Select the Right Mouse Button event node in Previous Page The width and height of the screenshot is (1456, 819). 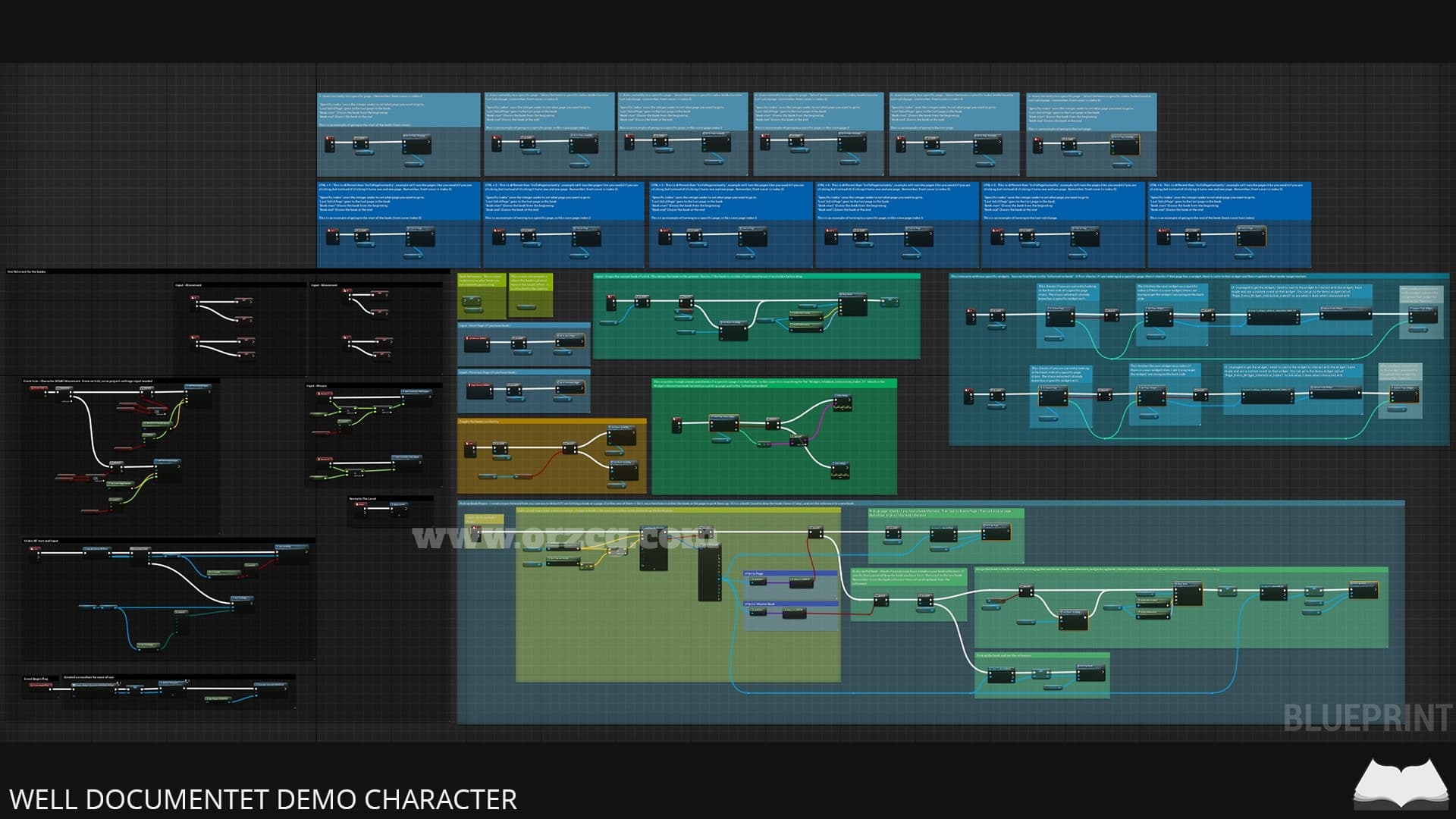click(x=479, y=391)
